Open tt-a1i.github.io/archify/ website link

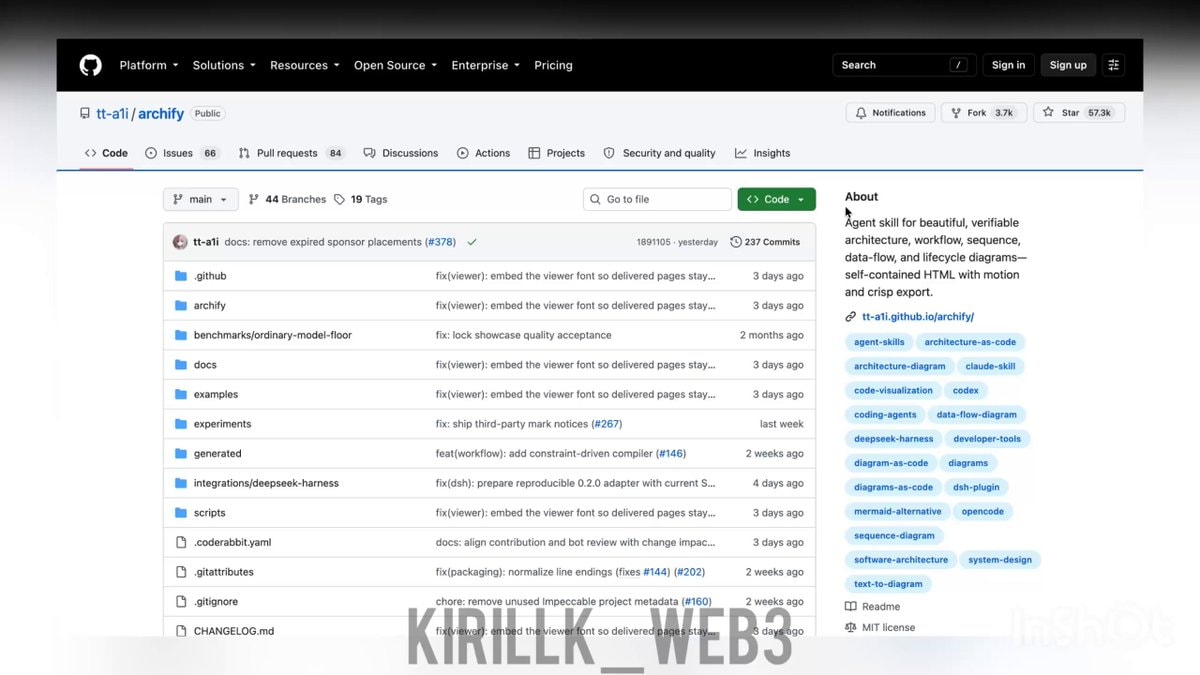918,317
